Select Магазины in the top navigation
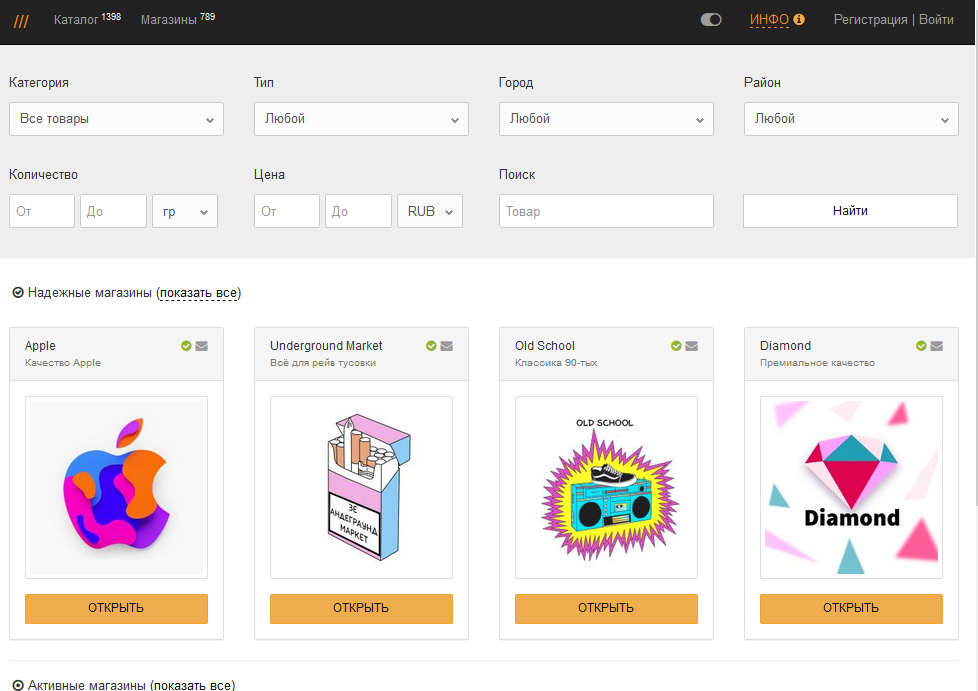Image resolution: width=978 pixels, height=691 pixels. [168, 18]
